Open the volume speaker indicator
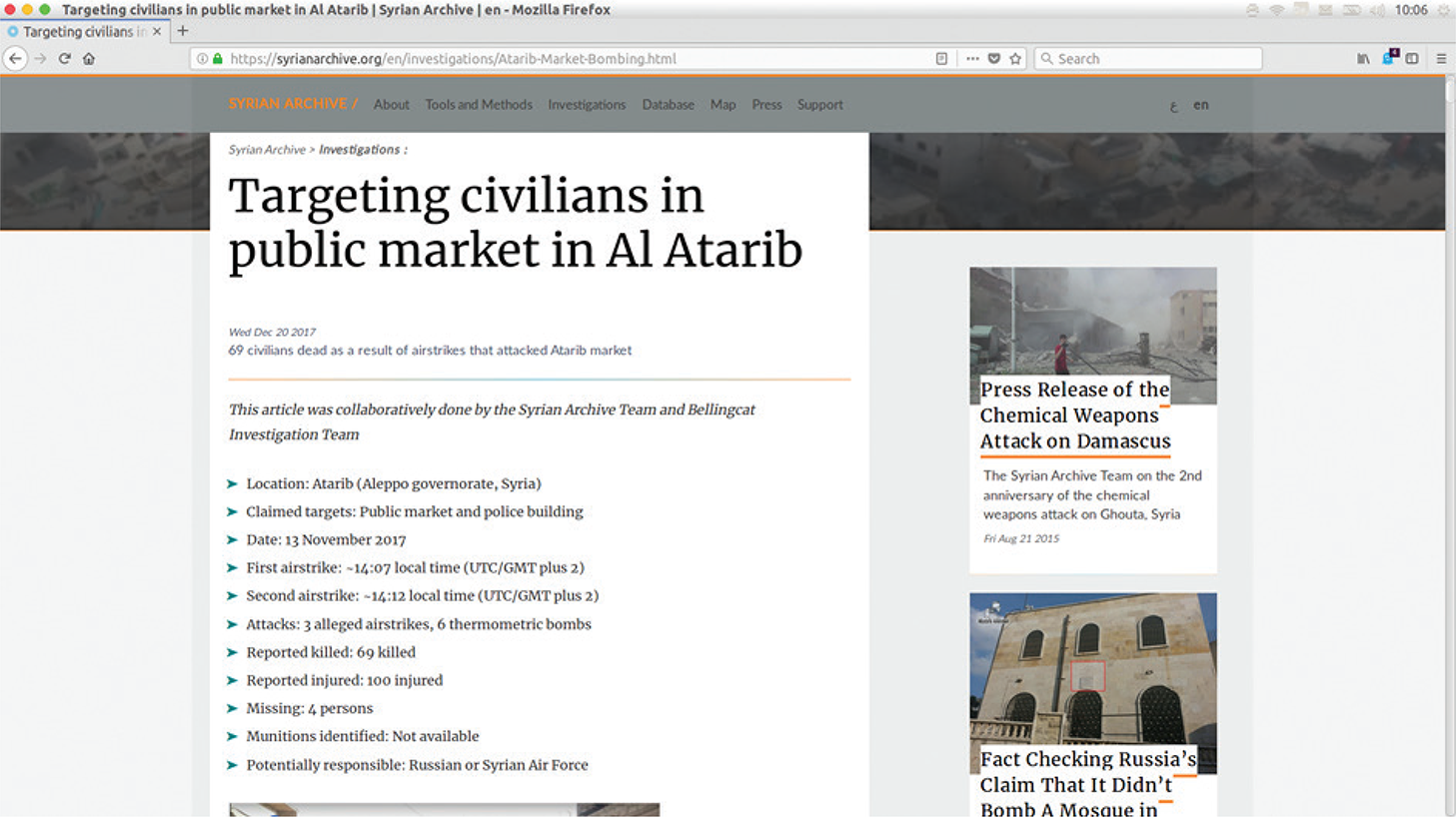 click(1378, 10)
